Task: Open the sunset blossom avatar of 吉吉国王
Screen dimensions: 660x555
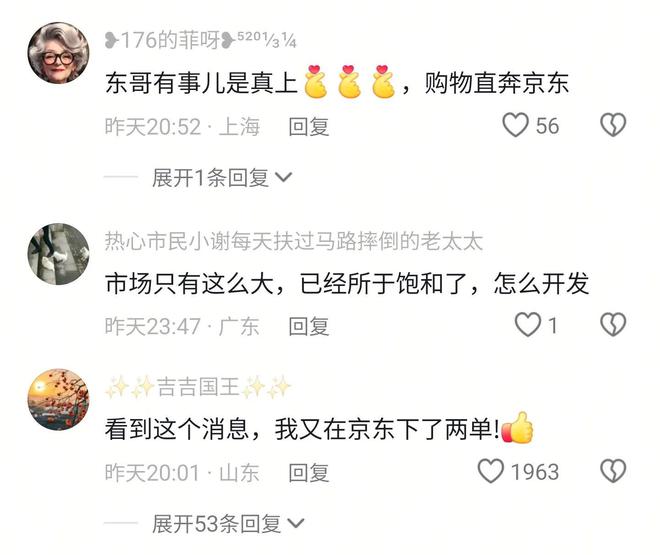Action: coord(59,399)
